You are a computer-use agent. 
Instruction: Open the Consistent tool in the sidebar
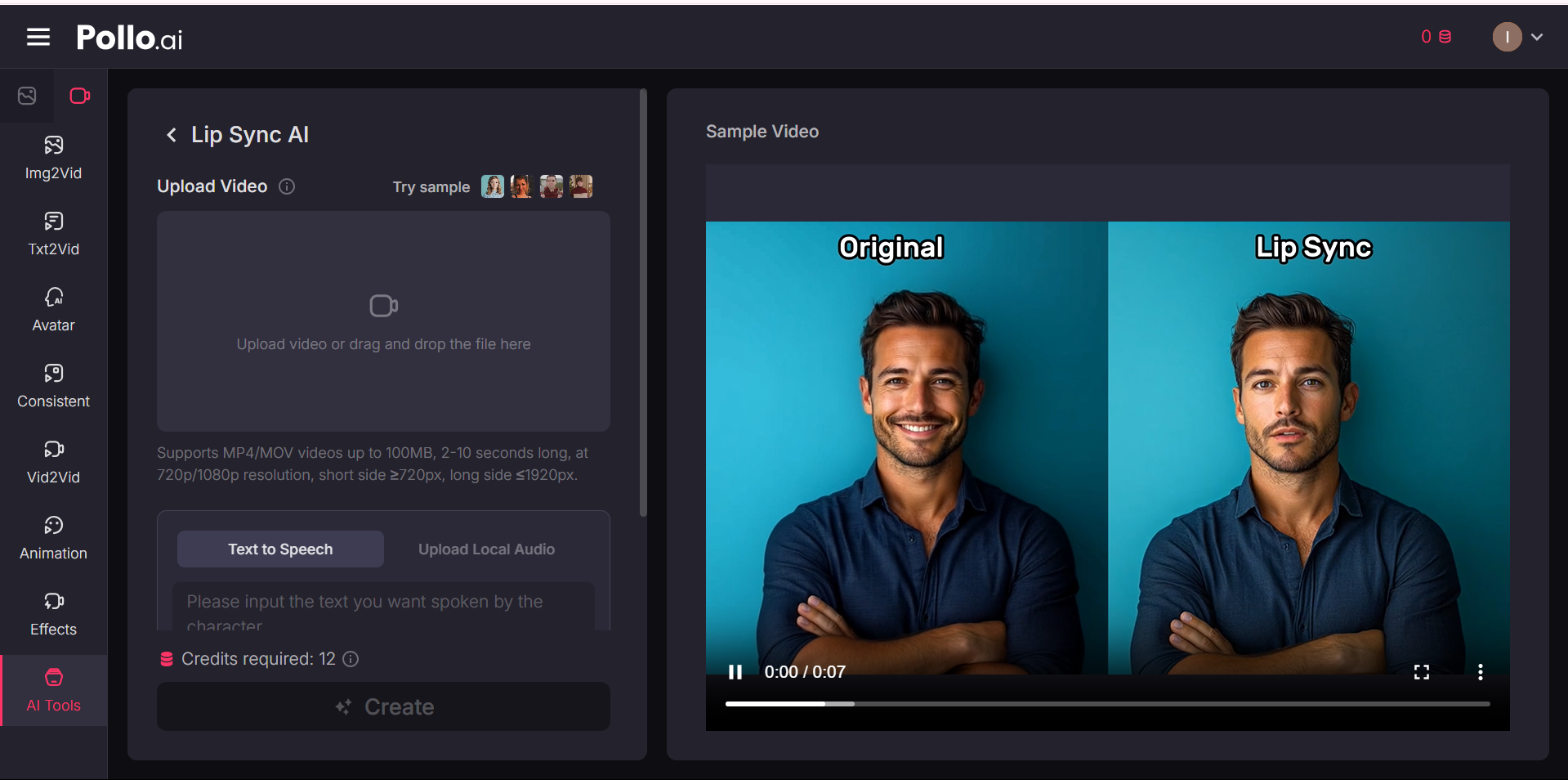(x=52, y=386)
